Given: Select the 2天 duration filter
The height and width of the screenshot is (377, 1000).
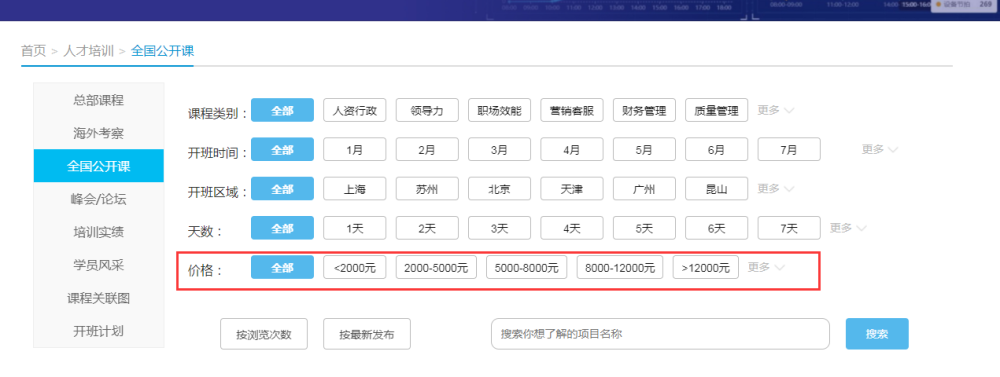Looking at the screenshot, I should click(427, 228).
